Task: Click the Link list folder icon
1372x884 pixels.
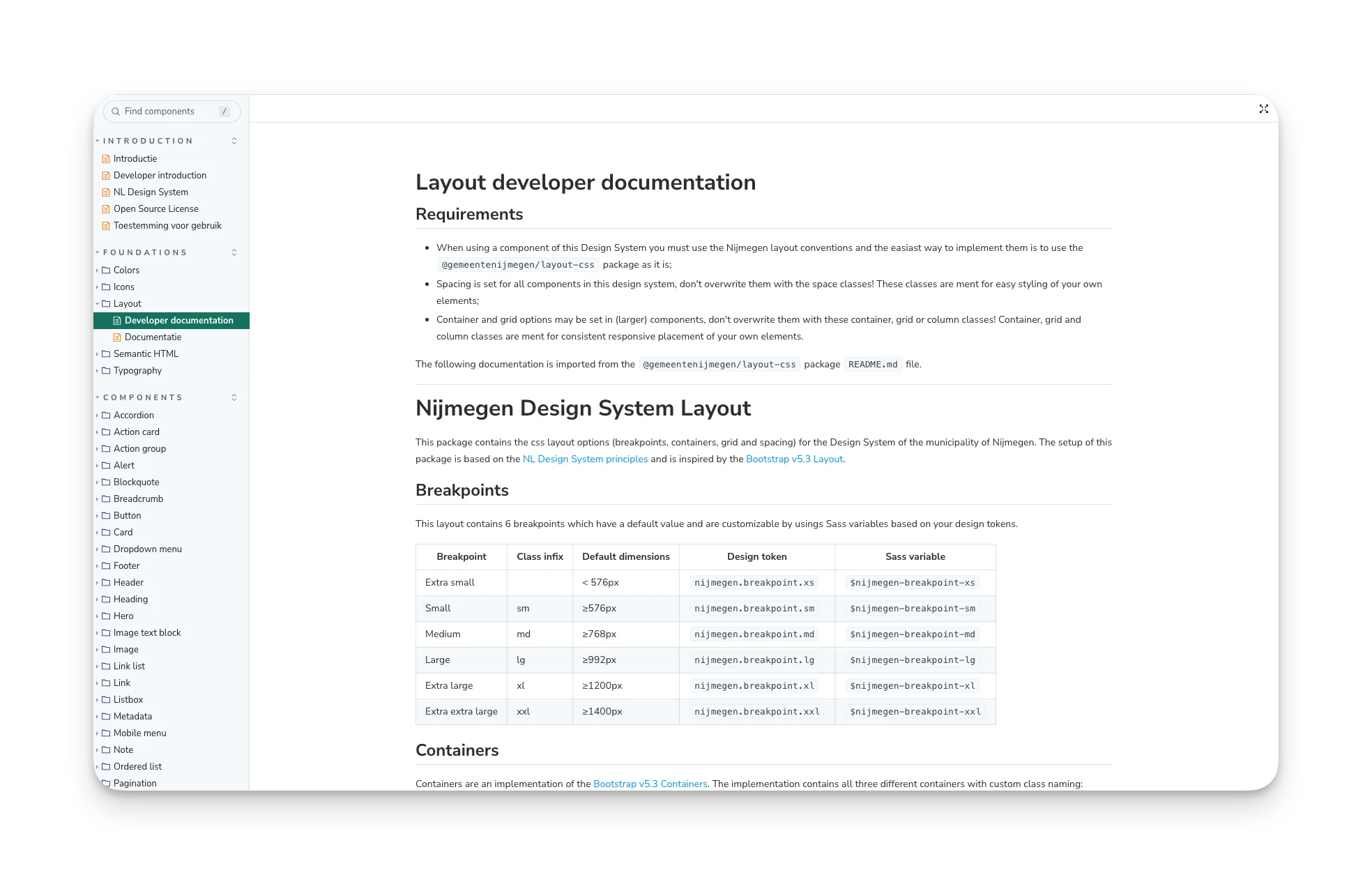Action: click(x=106, y=666)
